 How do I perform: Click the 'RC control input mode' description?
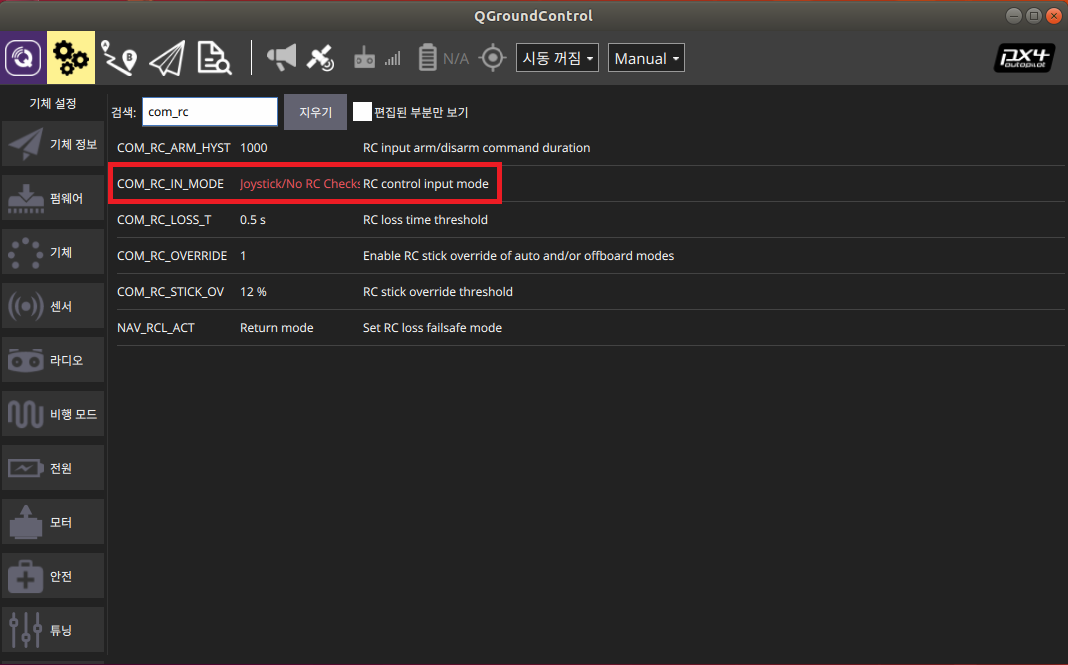426,184
